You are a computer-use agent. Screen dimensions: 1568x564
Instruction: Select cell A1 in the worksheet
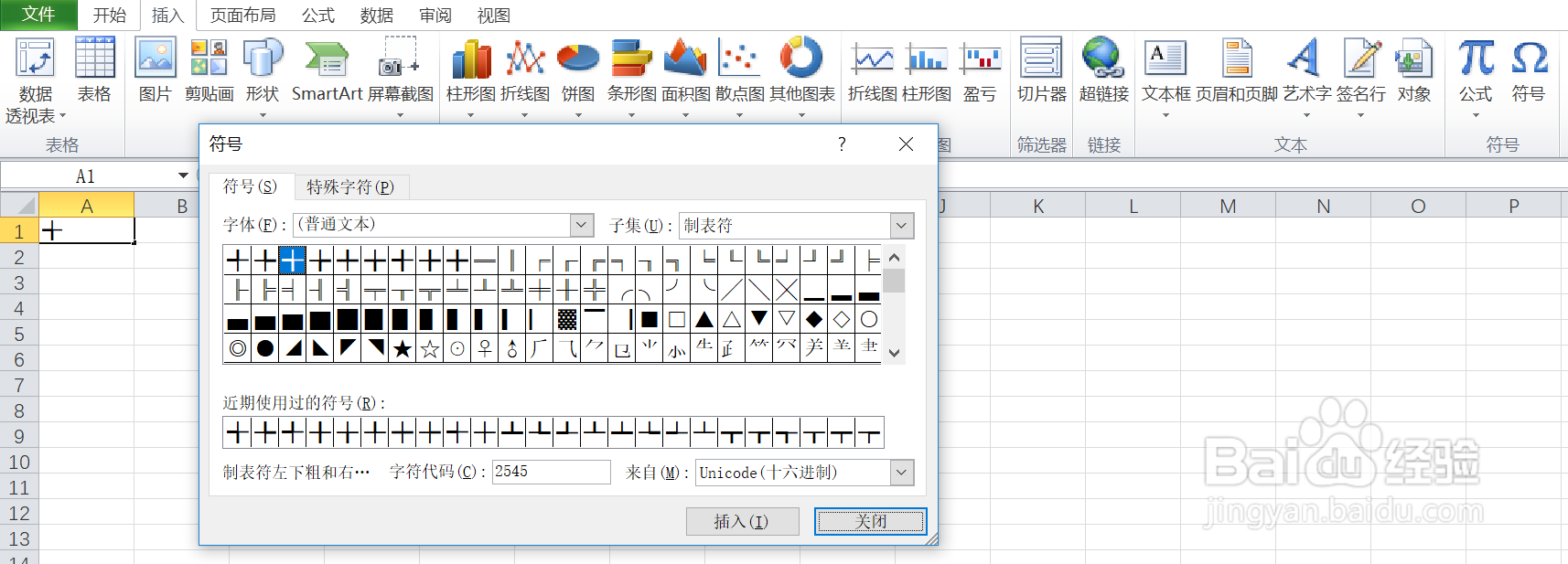pyautogui.click(x=87, y=231)
